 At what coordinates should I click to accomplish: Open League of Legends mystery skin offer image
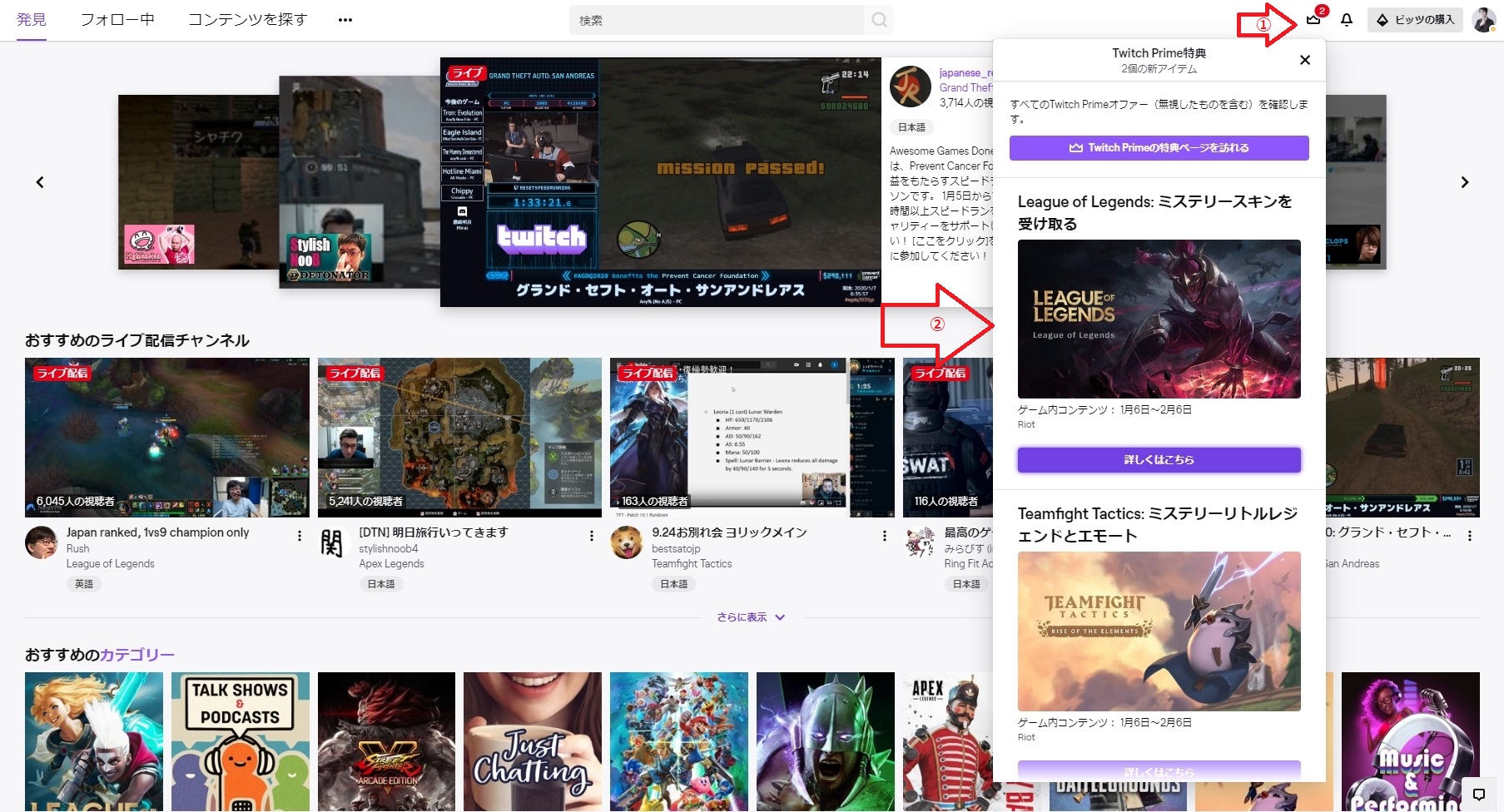[1159, 319]
